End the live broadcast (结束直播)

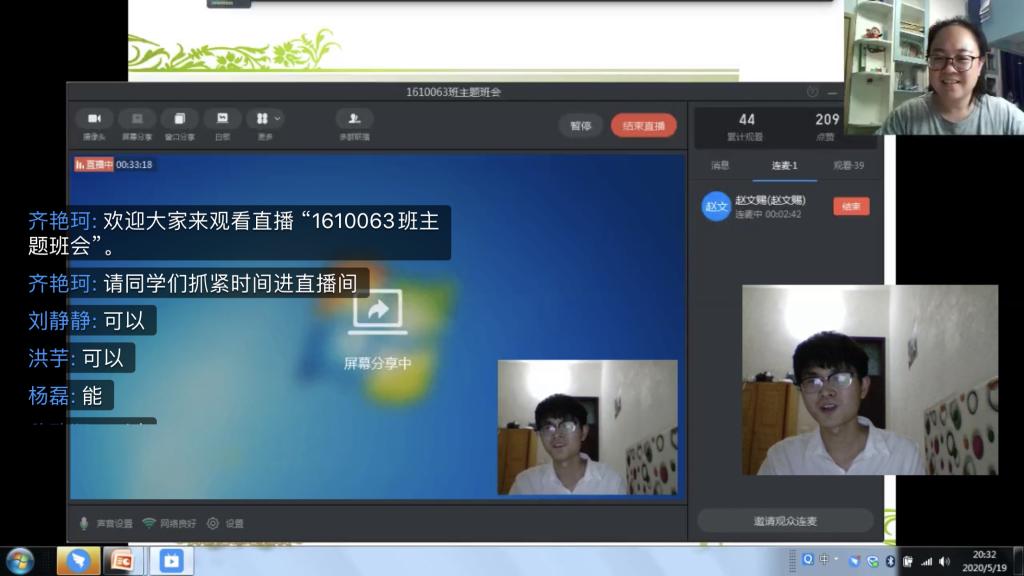pyautogui.click(x=643, y=126)
